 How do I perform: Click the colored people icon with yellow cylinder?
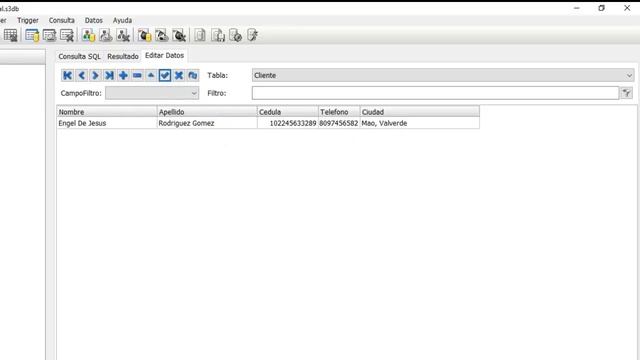coord(88,36)
